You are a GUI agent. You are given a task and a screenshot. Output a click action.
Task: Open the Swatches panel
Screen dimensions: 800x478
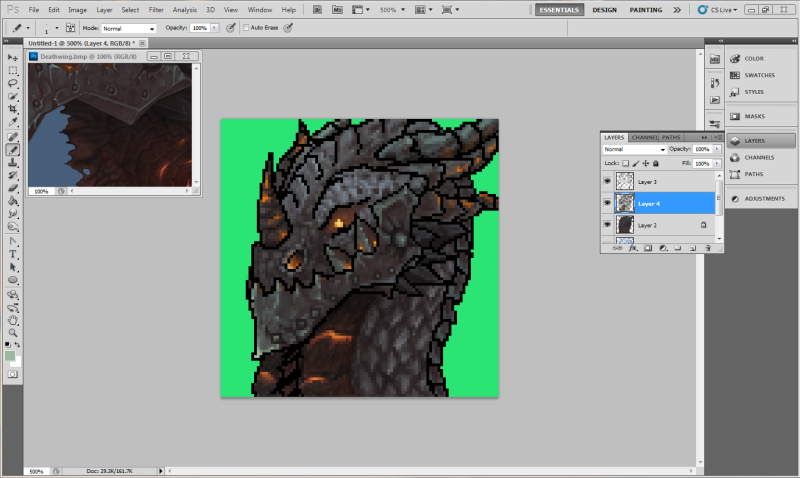pos(761,75)
